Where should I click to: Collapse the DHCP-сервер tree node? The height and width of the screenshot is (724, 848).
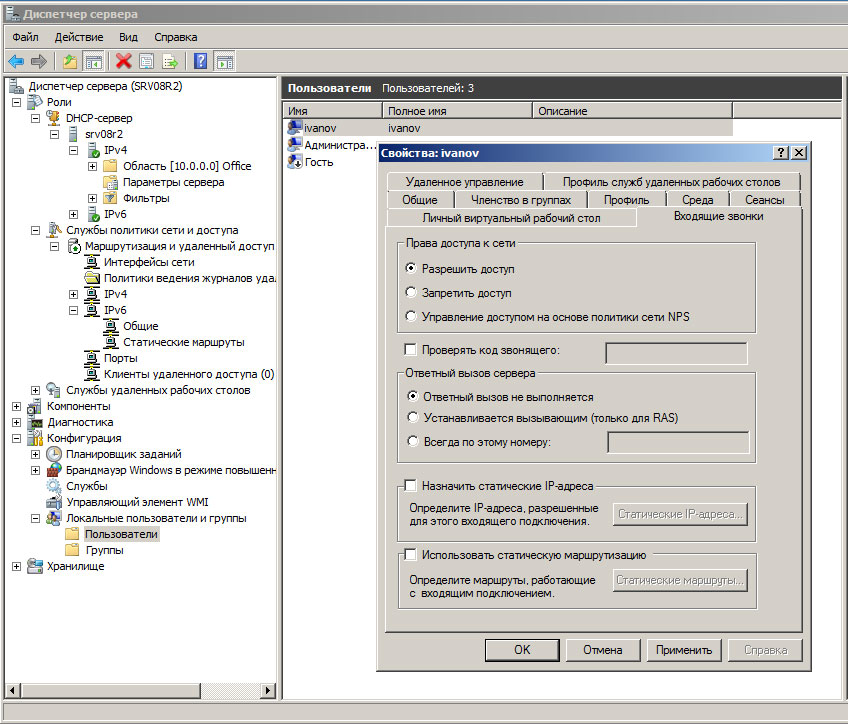tap(36, 118)
